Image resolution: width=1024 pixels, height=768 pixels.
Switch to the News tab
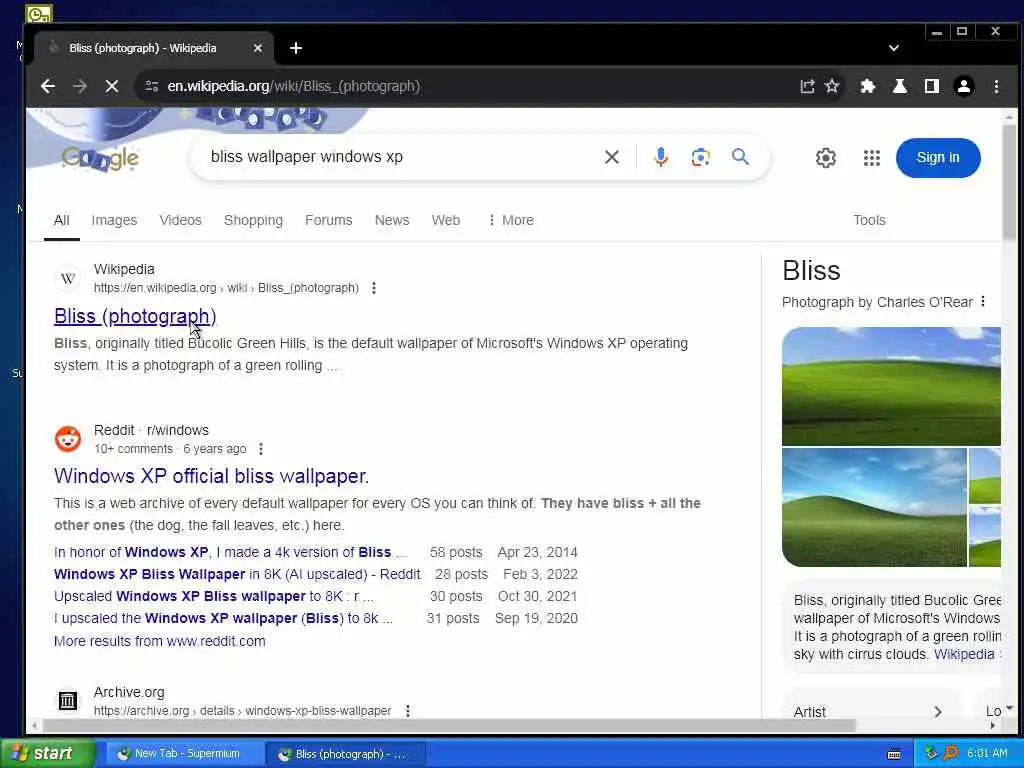(392, 220)
